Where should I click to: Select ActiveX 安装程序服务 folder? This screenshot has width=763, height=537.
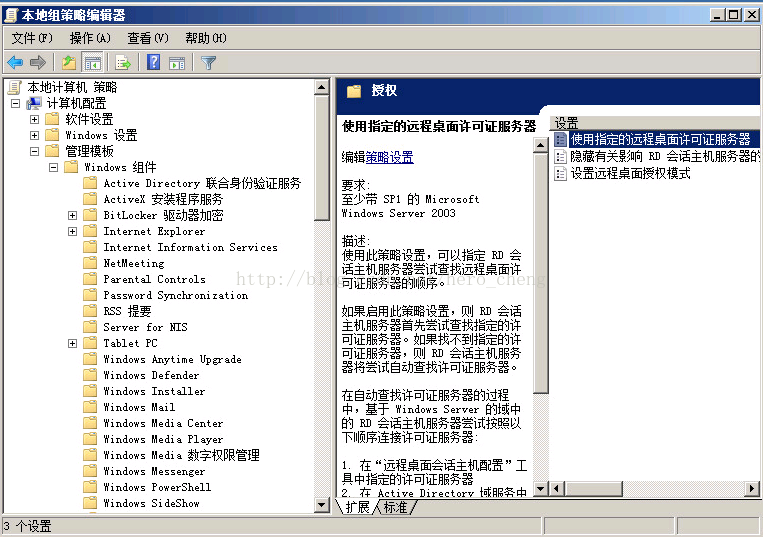[x=163, y=199]
